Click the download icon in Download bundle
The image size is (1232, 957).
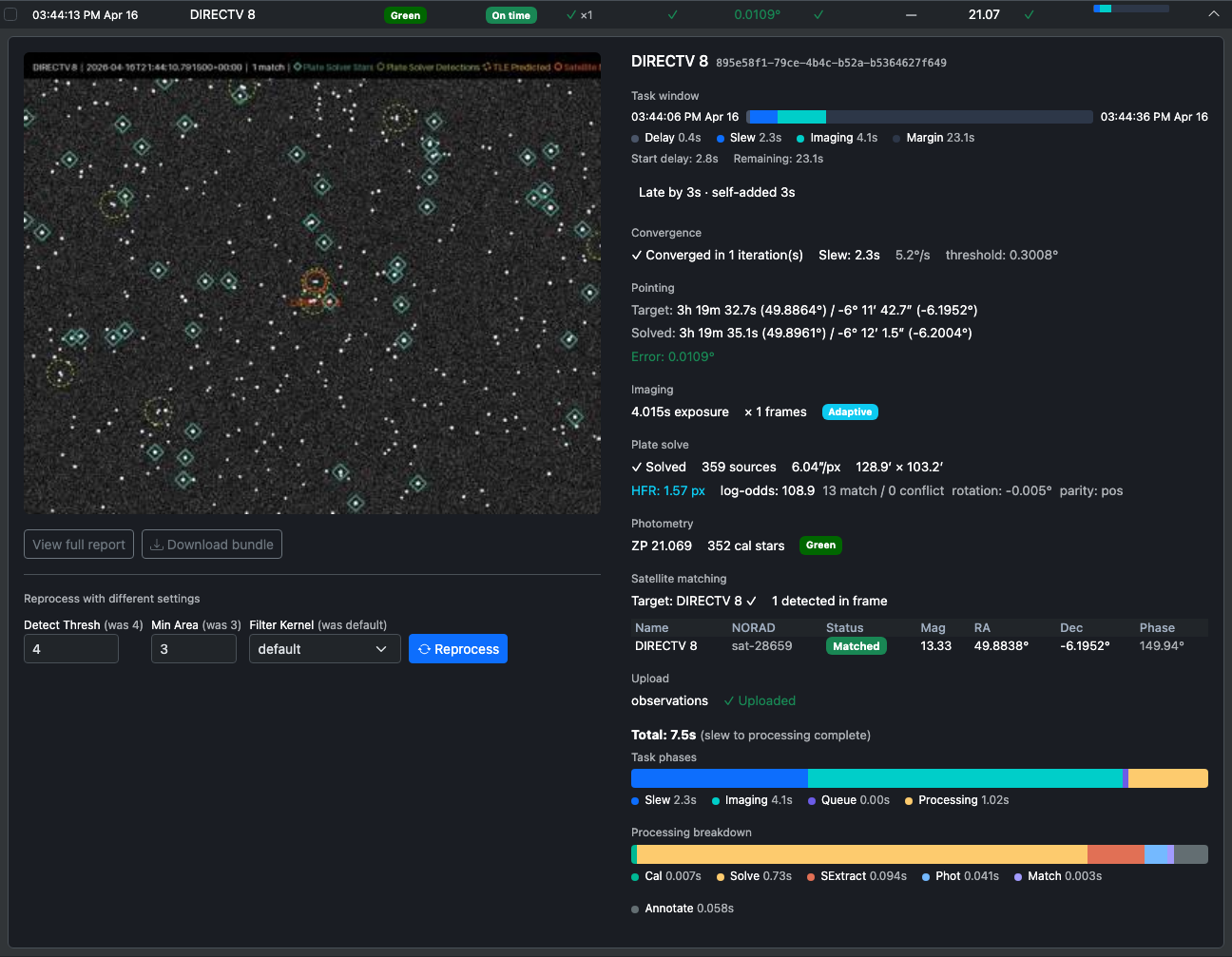click(157, 545)
